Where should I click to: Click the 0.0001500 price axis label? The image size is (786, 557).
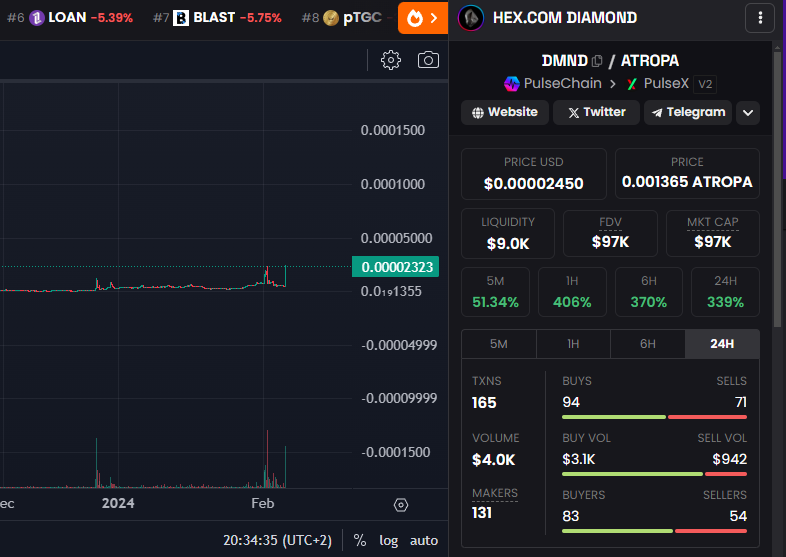(x=392, y=130)
